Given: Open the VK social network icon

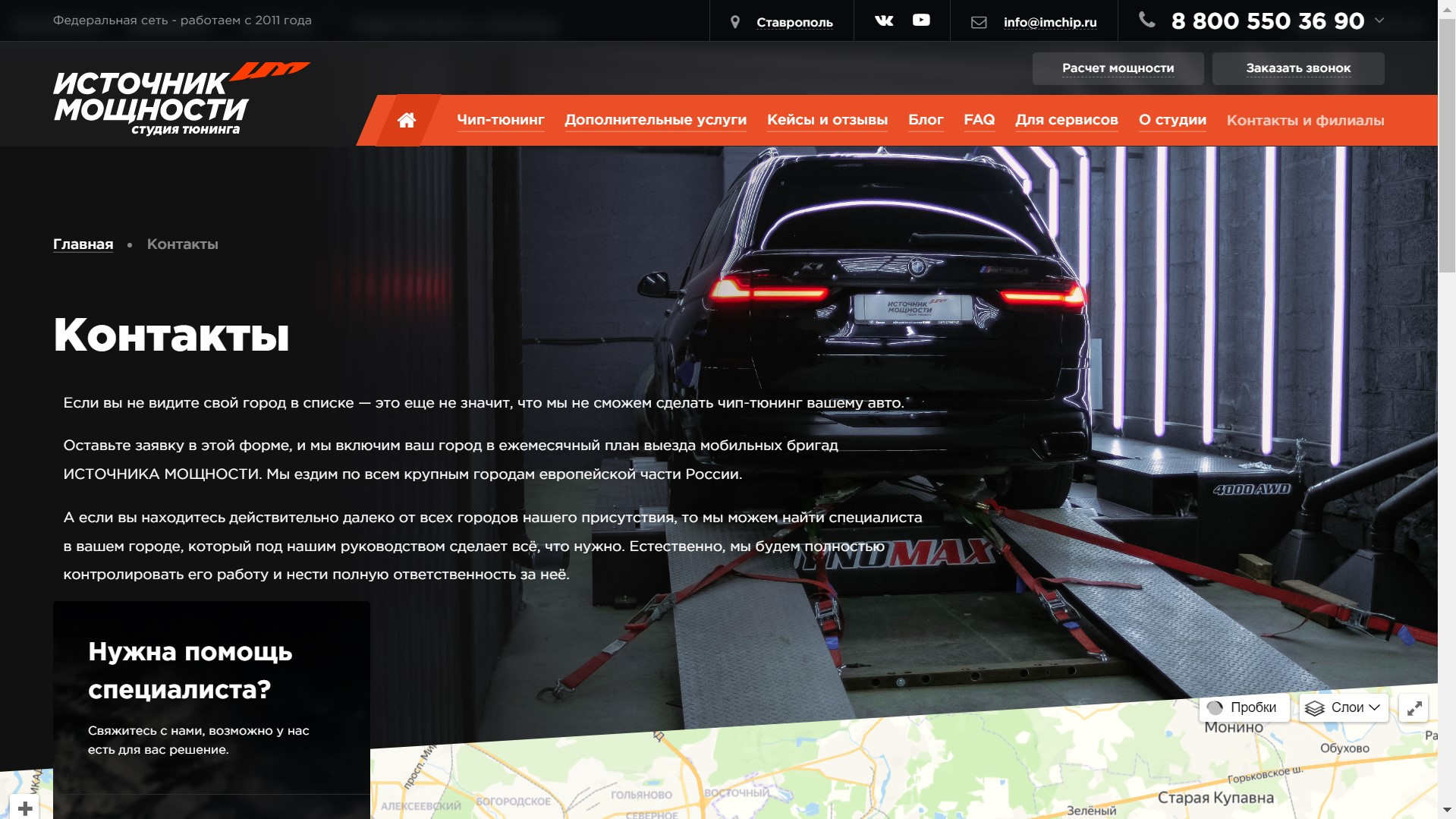Looking at the screenshot, I should 884,20.
